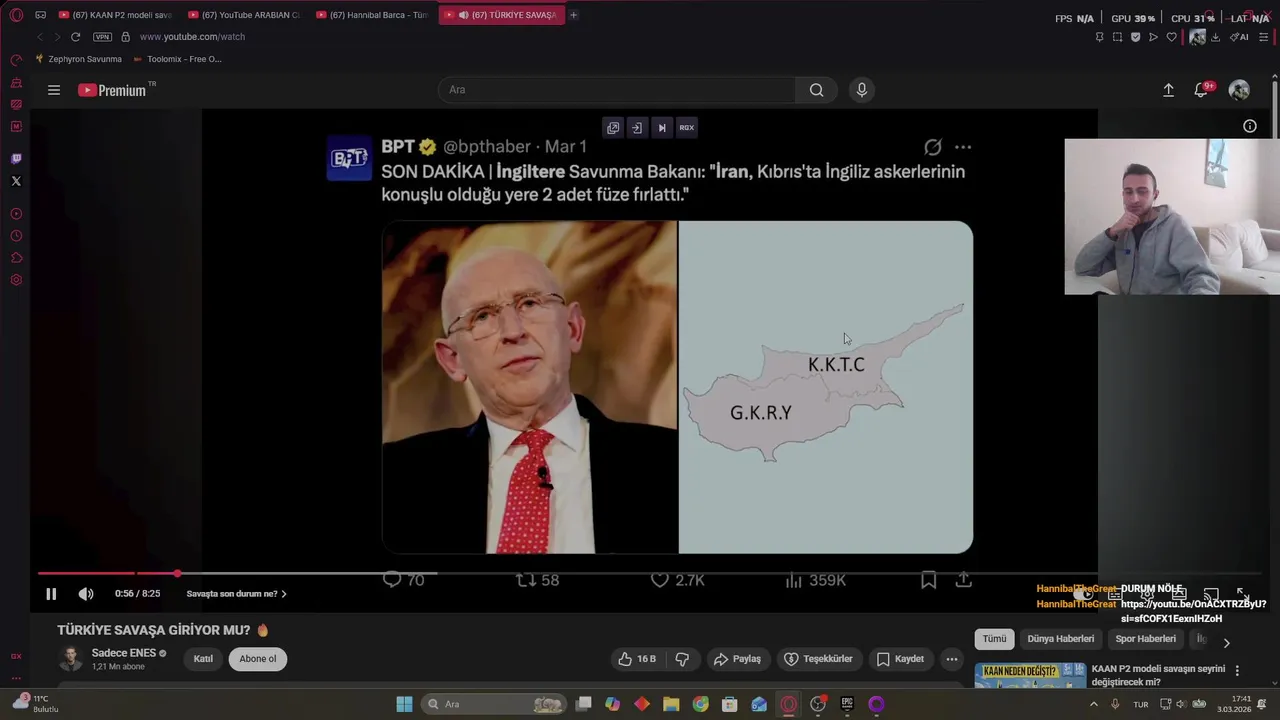
Task: Click the video pop-out icon above the player
Action: tap(613, 128)
